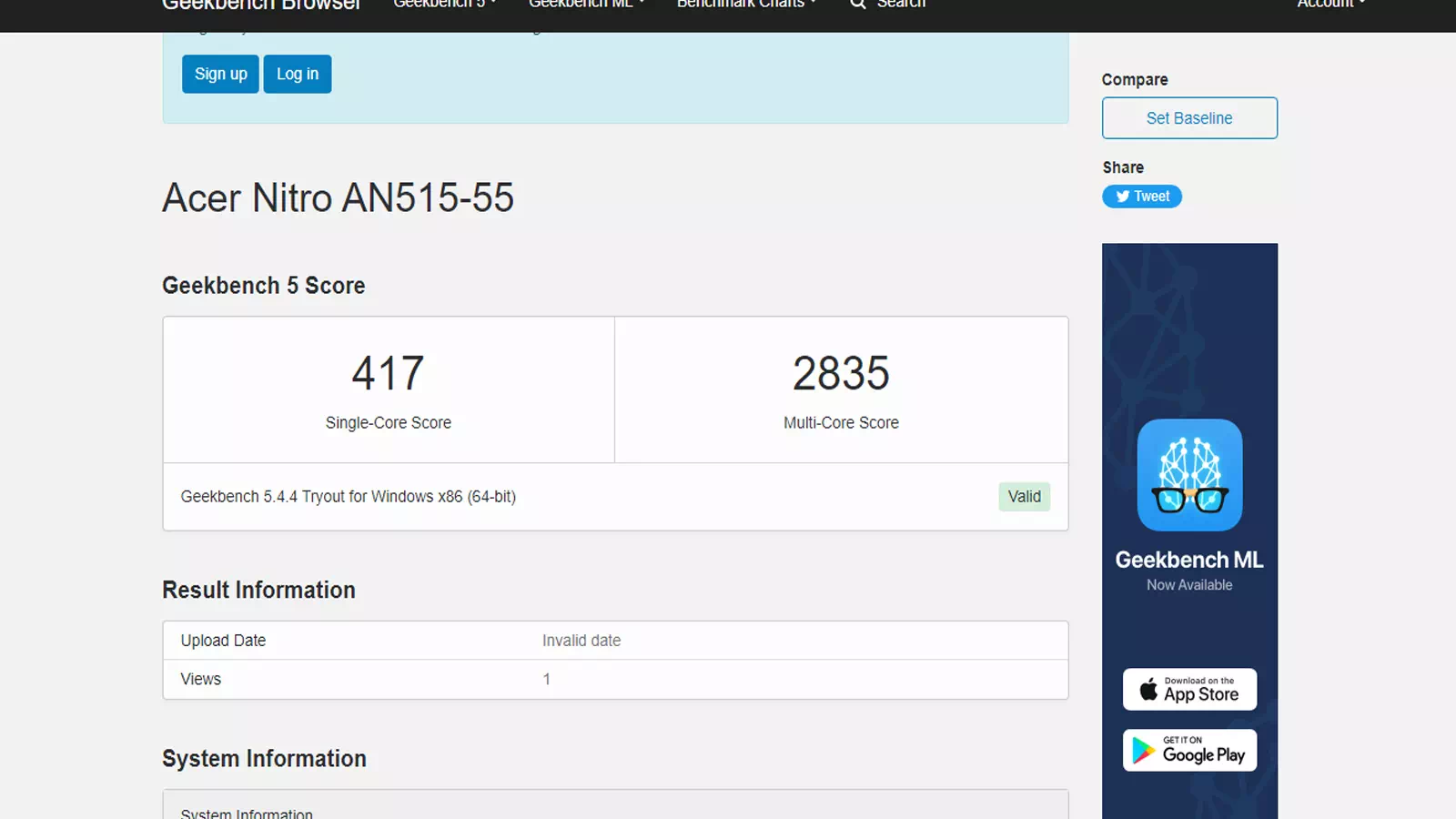Image resolution: width=1456 pixels, height=819 pixels.
Task: Select the Search menu item
Action: [x=887, y=5]
